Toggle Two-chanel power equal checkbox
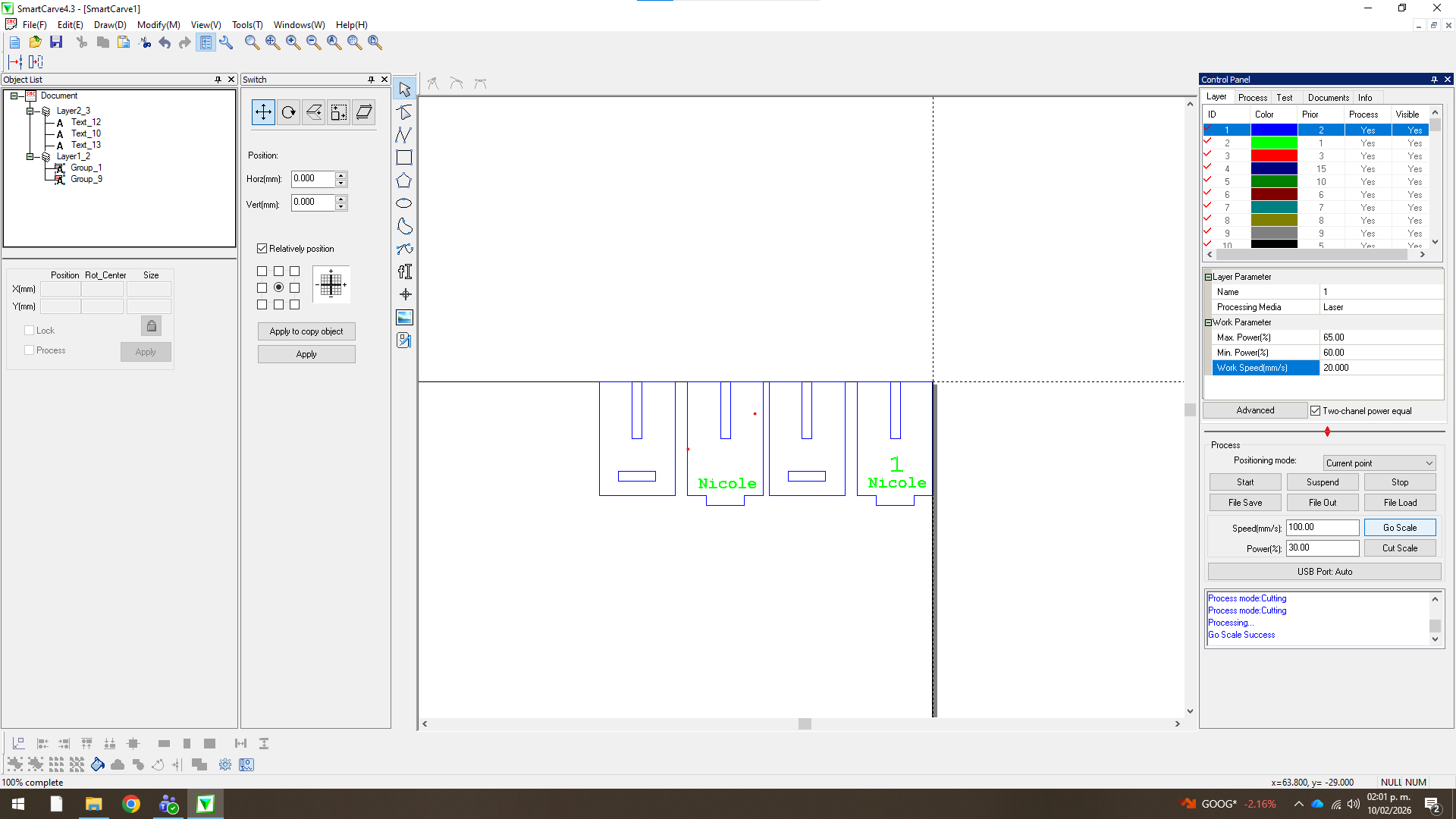Screen dimensions: 1456x819 (x=1316, y=411)
